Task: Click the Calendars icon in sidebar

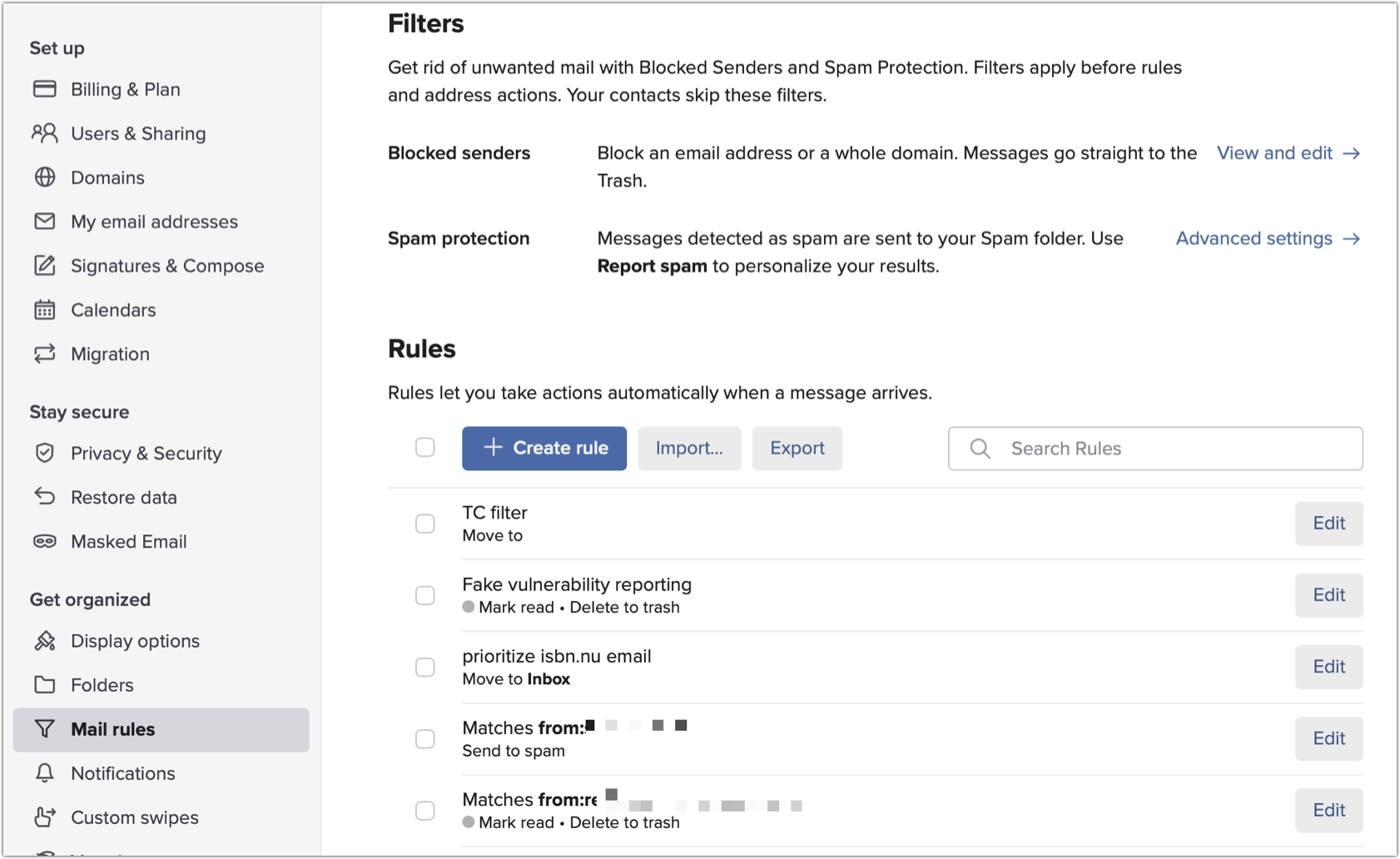Action: pyautogui.click(x=45, y=310)
